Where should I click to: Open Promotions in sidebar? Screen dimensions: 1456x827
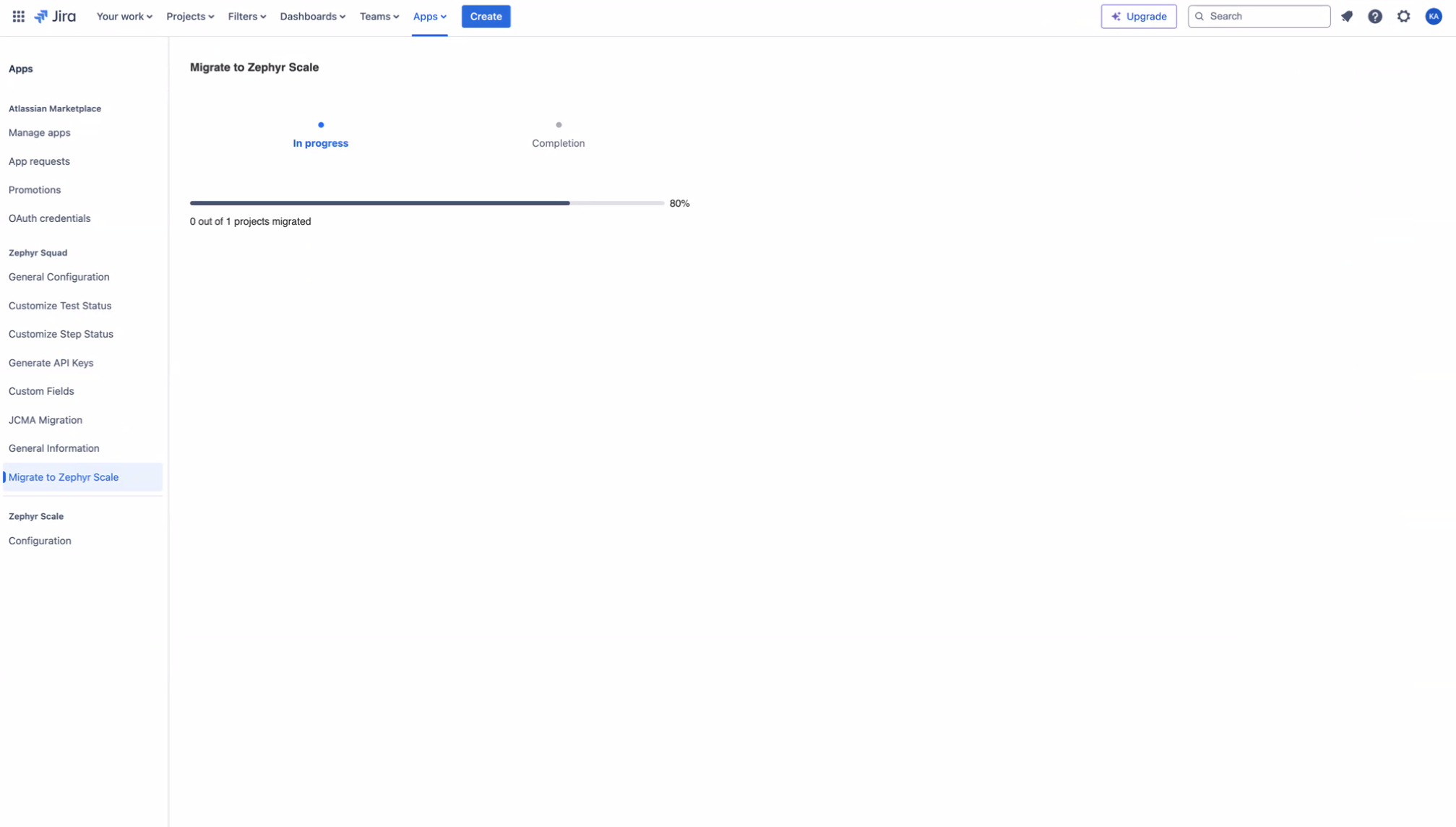(35, 189)
